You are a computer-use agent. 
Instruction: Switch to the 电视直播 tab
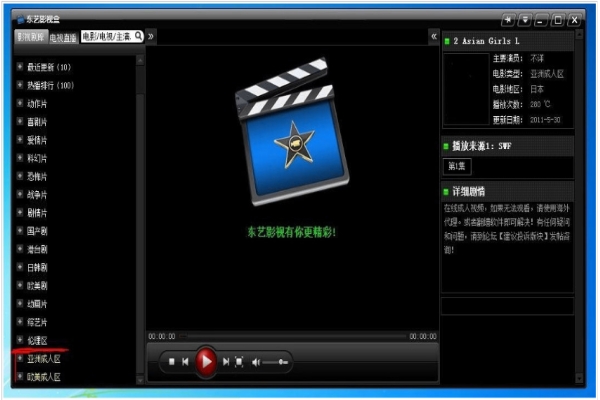pos(63,36)
